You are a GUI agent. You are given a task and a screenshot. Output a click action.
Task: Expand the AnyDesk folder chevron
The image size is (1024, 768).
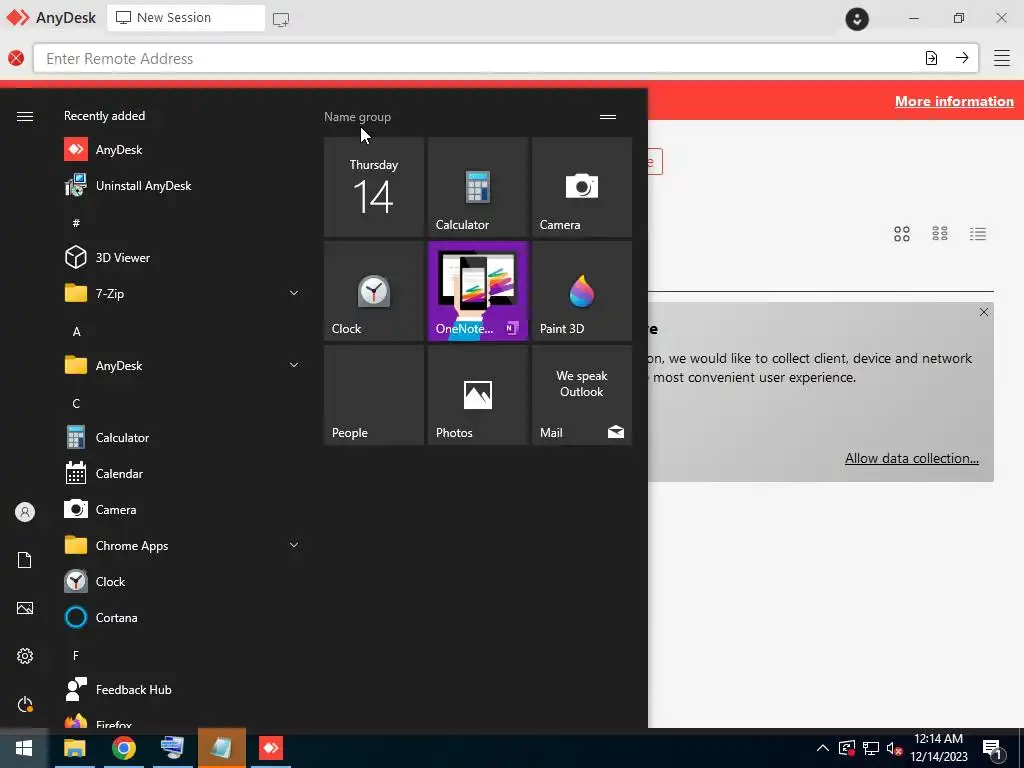294,365
